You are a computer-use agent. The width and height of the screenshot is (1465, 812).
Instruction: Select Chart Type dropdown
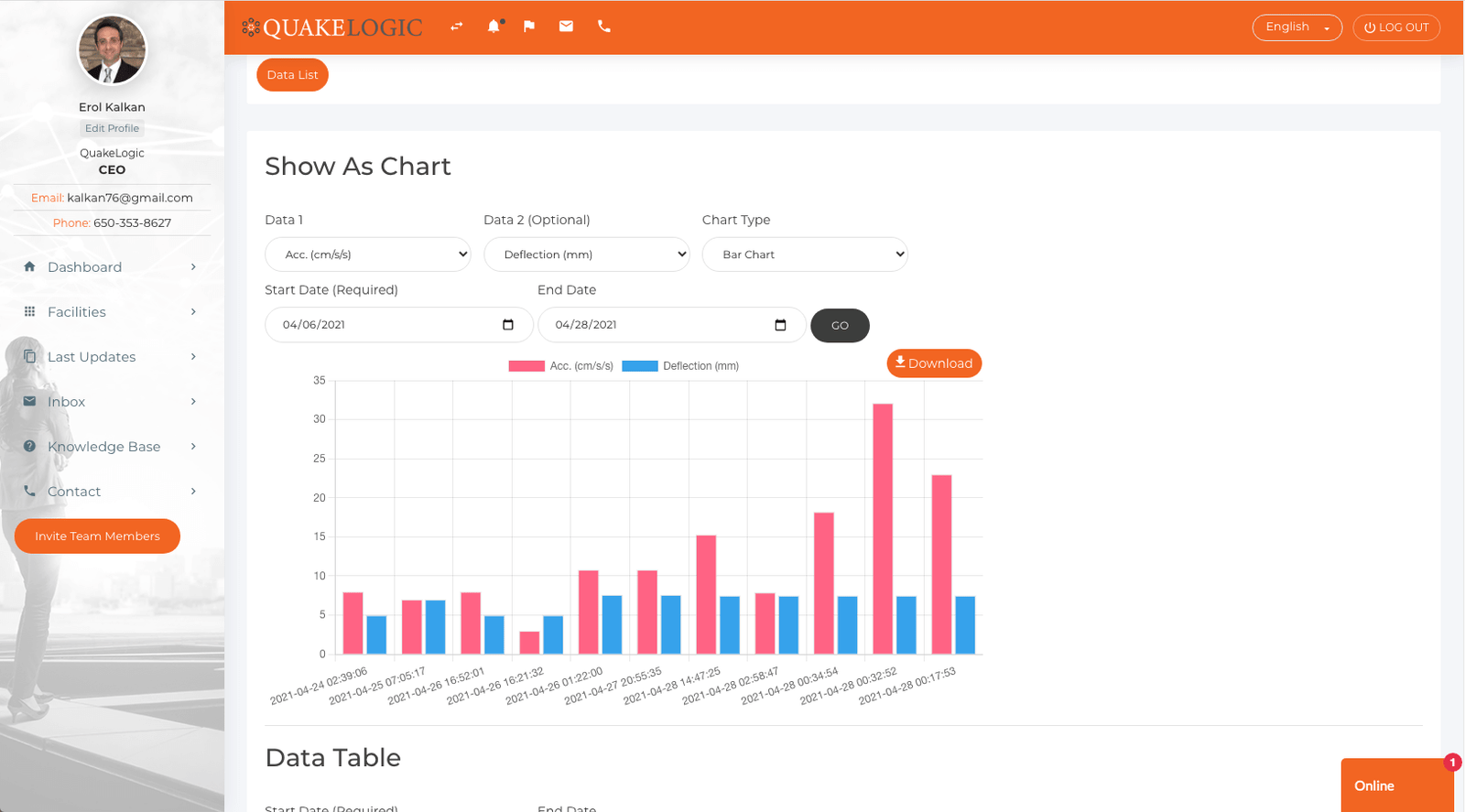point(804,254)
